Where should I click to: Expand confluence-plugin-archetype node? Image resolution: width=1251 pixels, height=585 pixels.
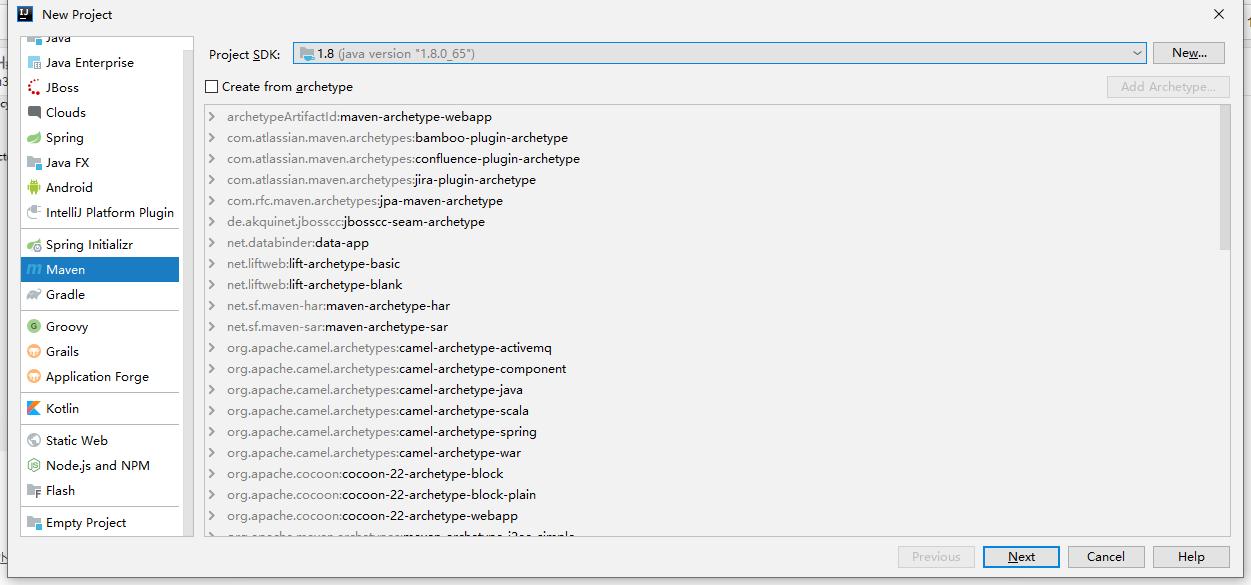coord(212,159)
